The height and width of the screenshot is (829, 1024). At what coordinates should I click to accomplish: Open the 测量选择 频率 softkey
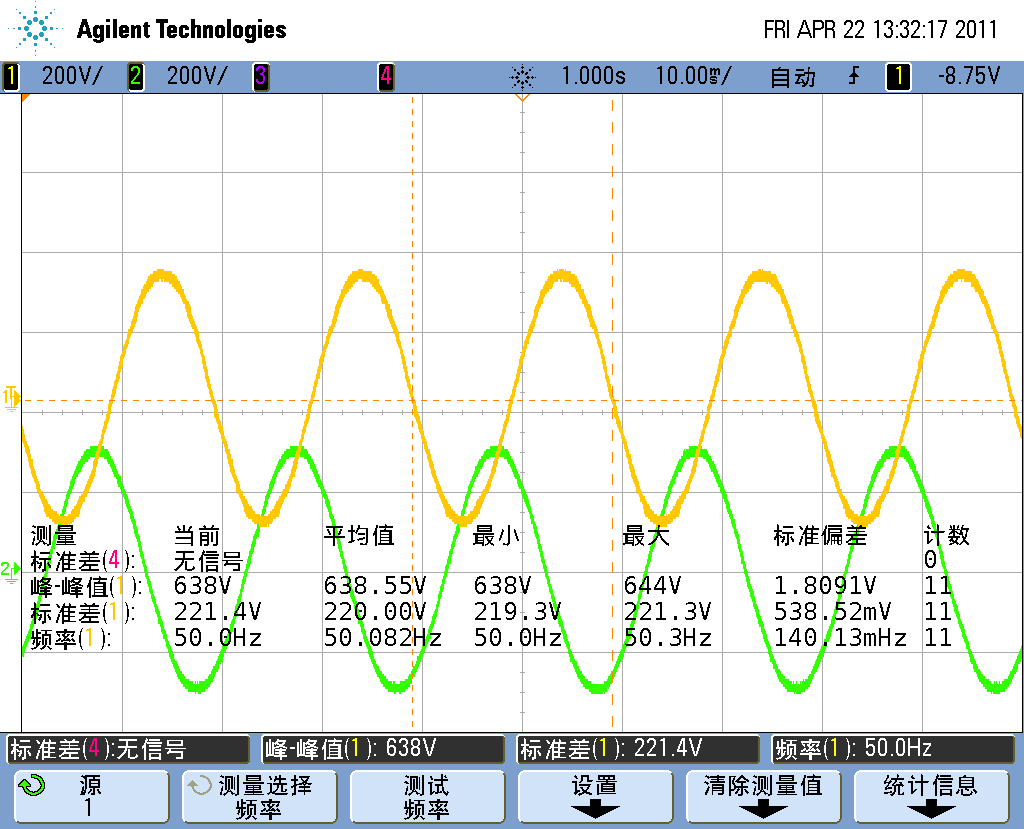pos(258,797)
